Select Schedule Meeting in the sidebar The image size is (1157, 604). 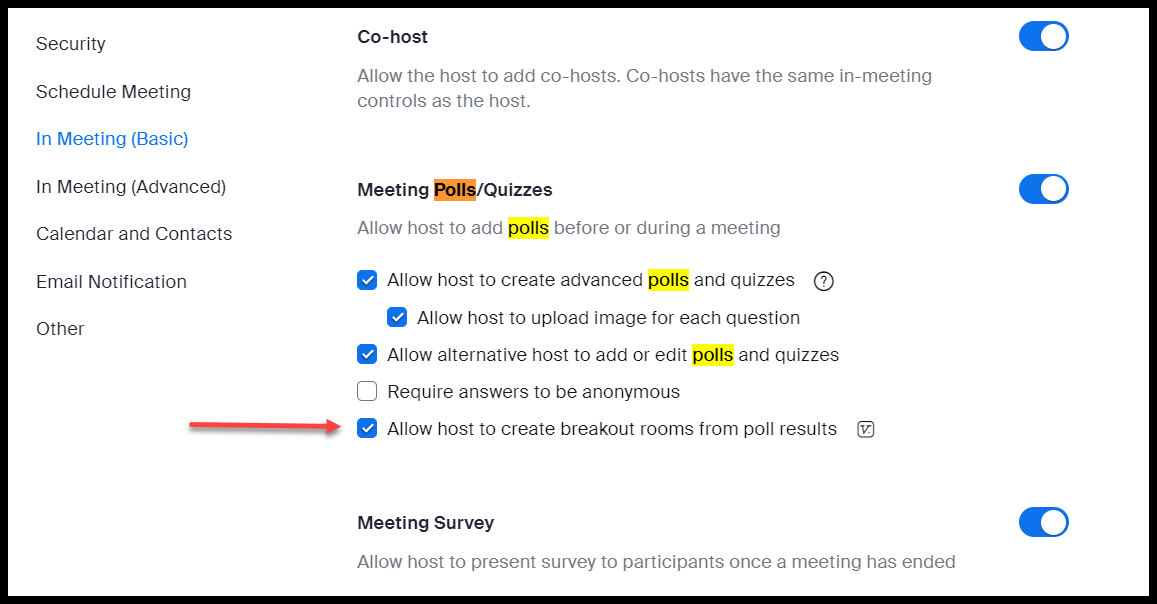pyautogui.click(x=113, y=91)
